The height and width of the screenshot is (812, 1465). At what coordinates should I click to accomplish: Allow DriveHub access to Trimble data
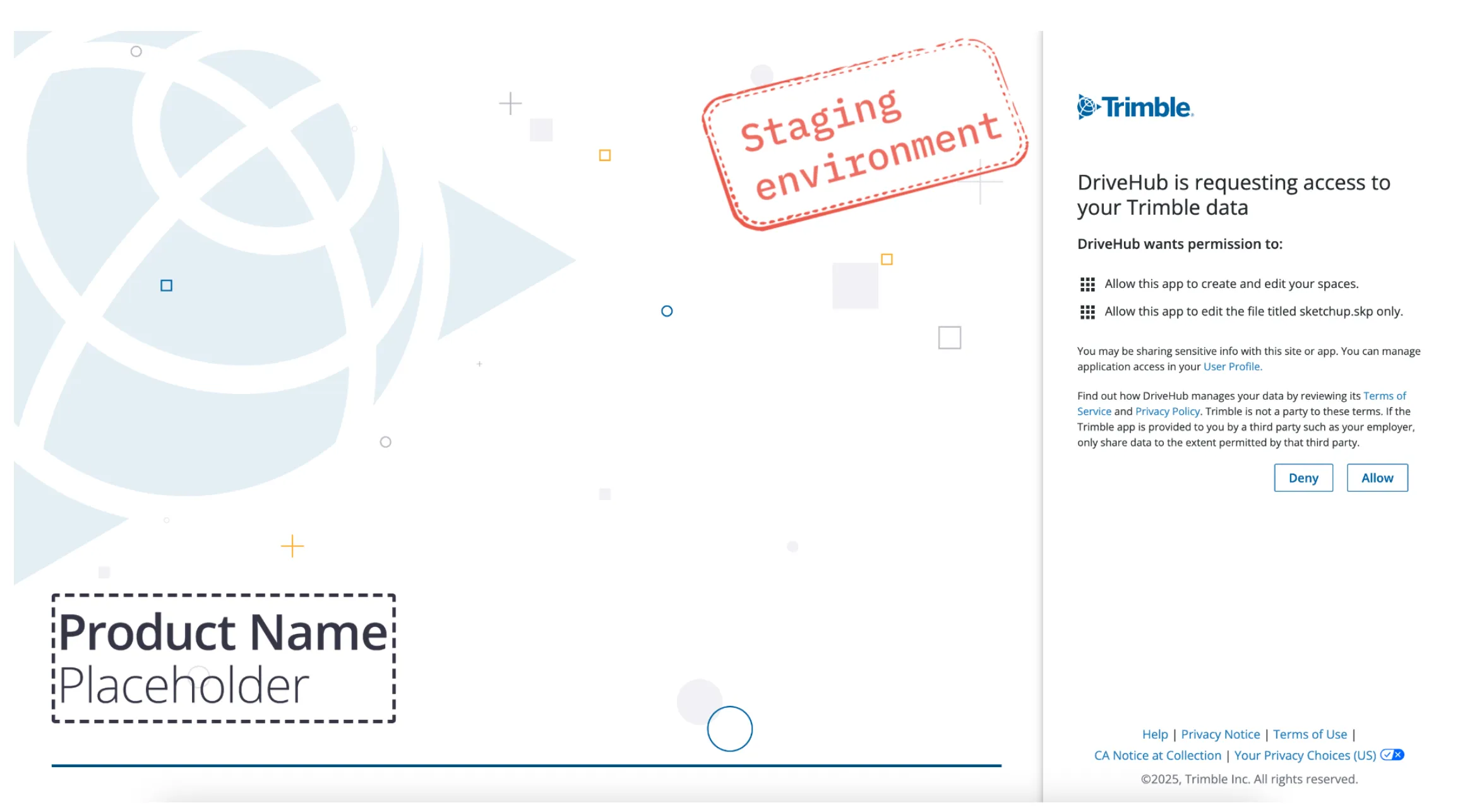(x=1377, y=478)
